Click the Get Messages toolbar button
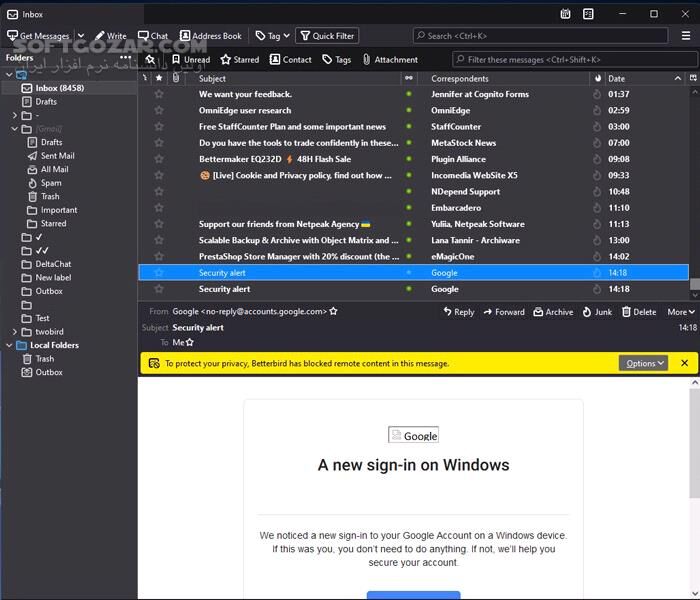Image resolution: width=700 pixels, height=600 pixels. click(x=40, y=36)
